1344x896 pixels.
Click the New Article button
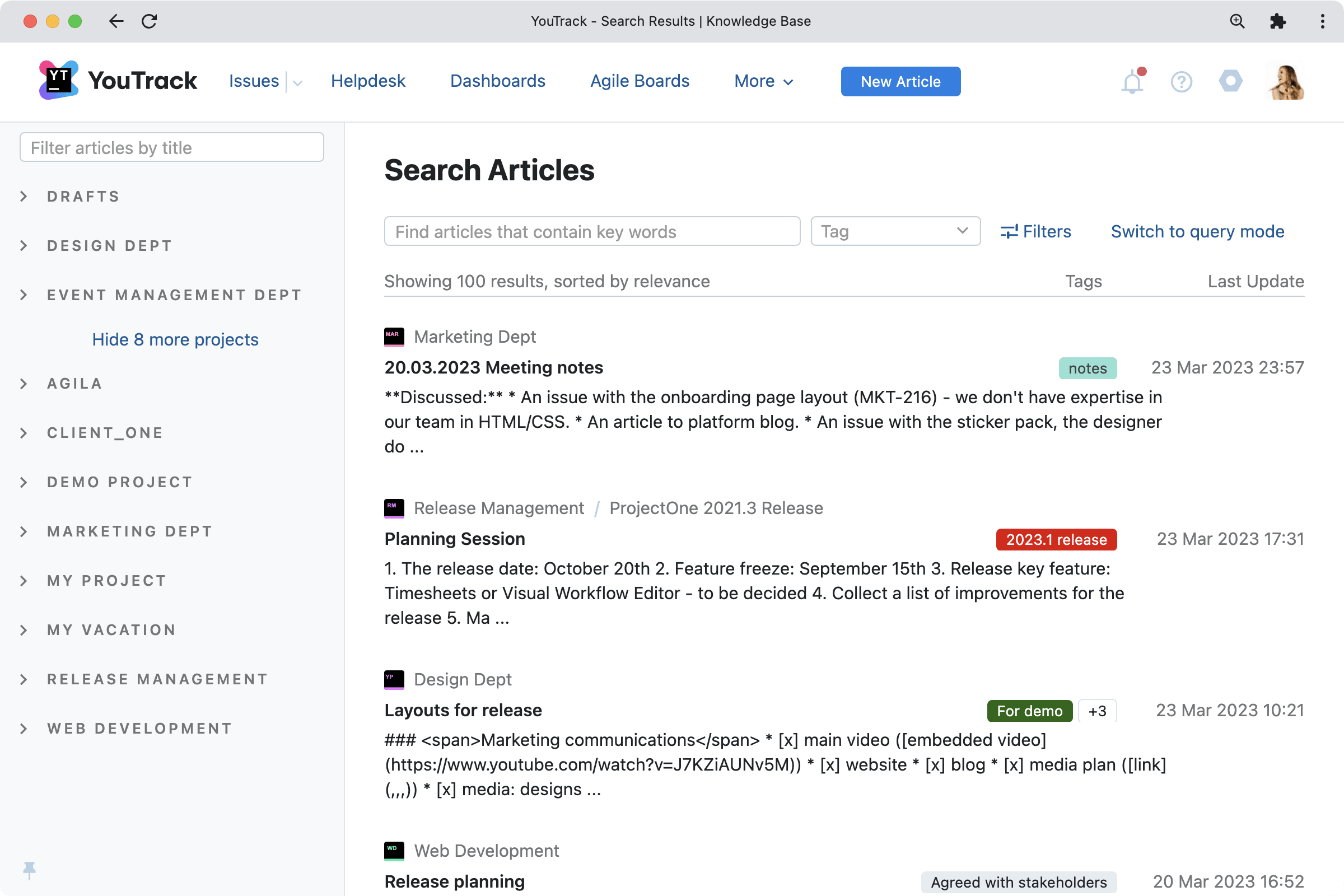[x=900, y=82]
